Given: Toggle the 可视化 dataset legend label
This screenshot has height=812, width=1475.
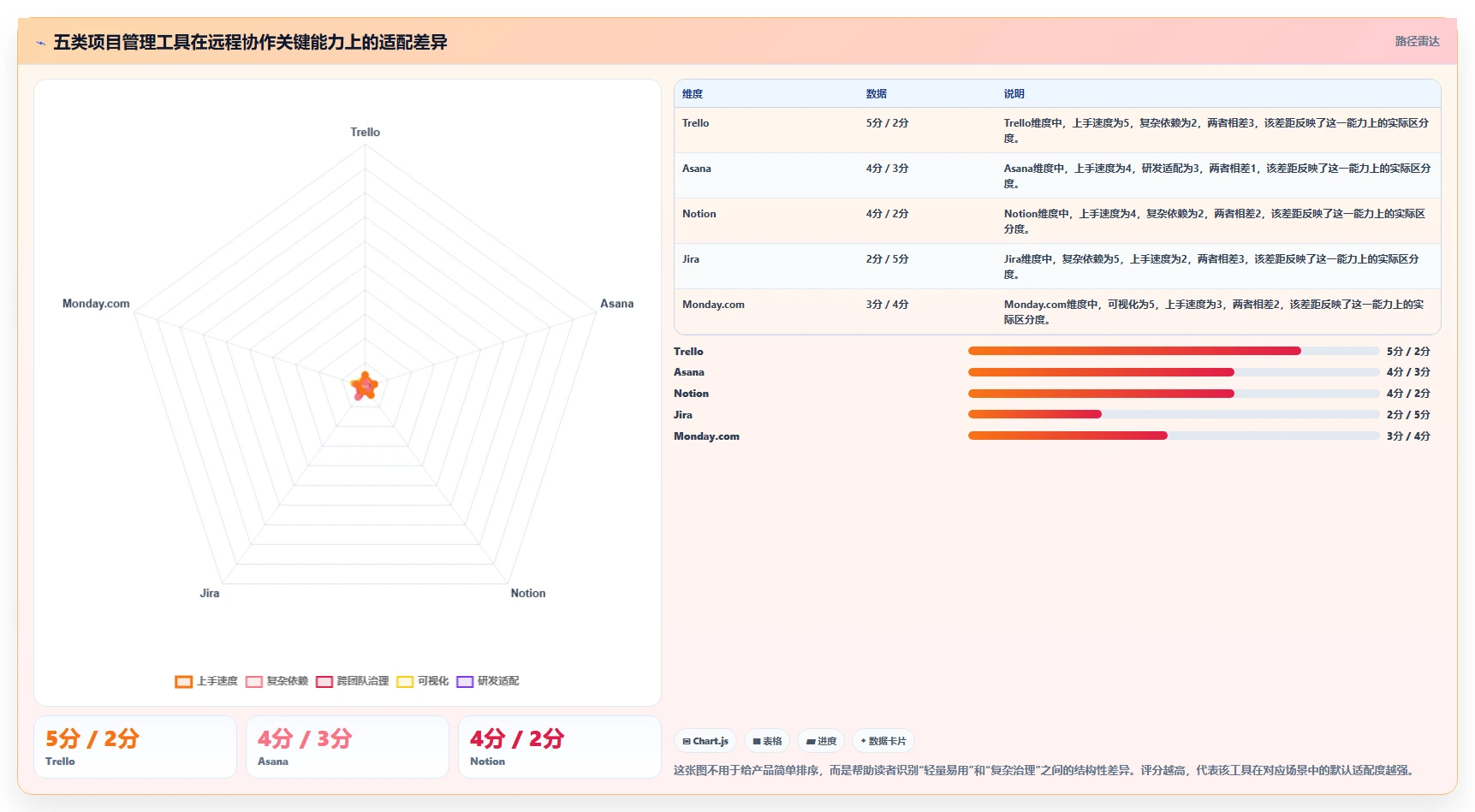Looking at the screenshot, I should tap(433, 681).
